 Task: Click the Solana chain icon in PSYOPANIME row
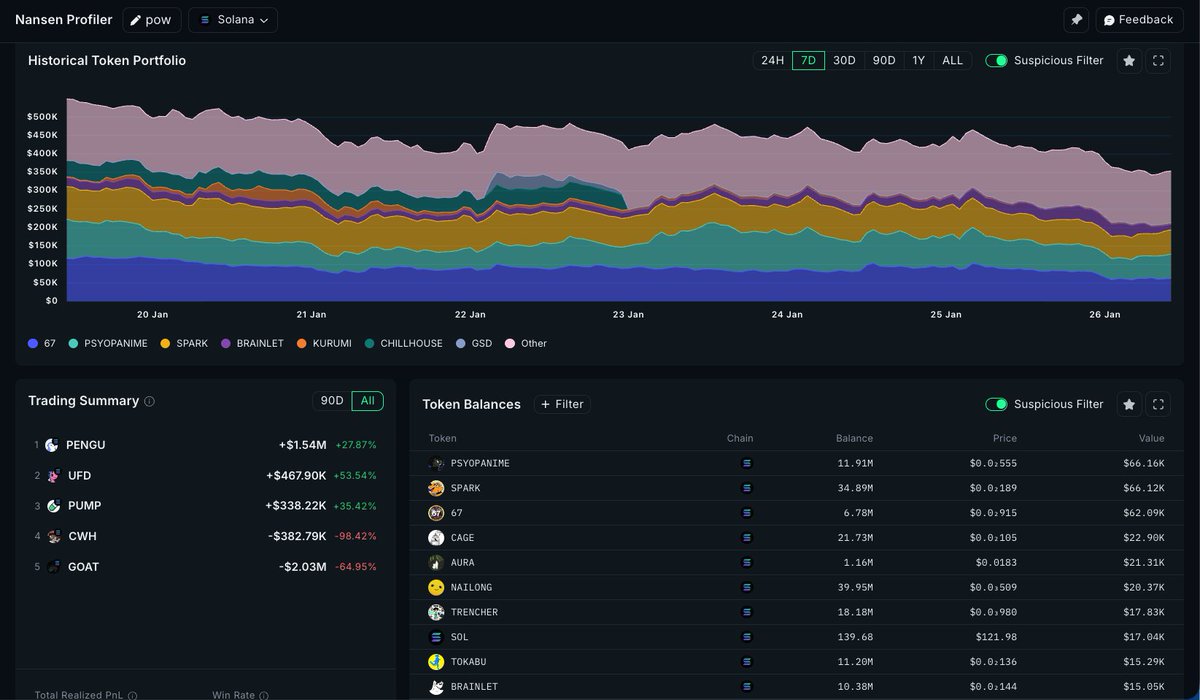[746, 463]
